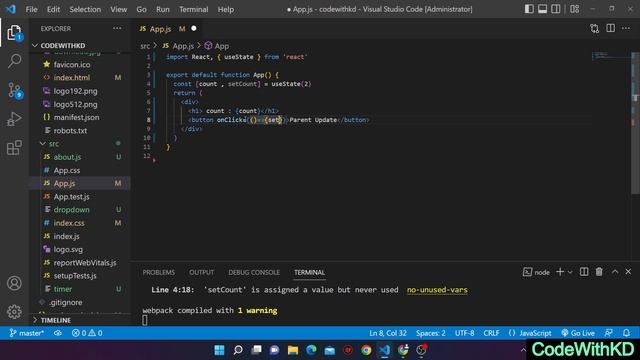
Task: Click the master branch indicator
Action: (x=27, y=333)
